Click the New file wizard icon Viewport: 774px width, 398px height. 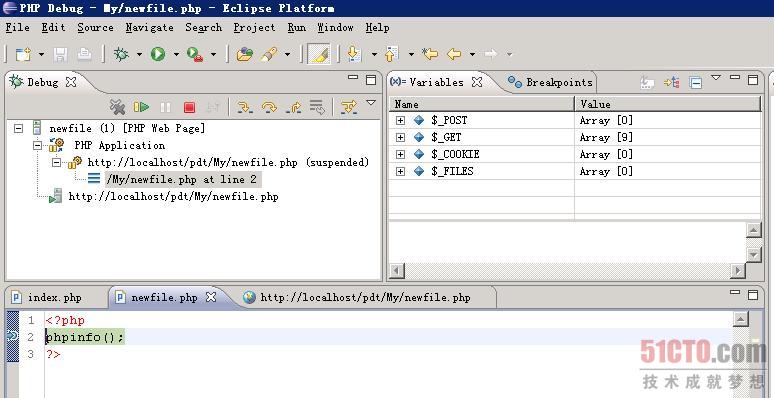[23, 54]
